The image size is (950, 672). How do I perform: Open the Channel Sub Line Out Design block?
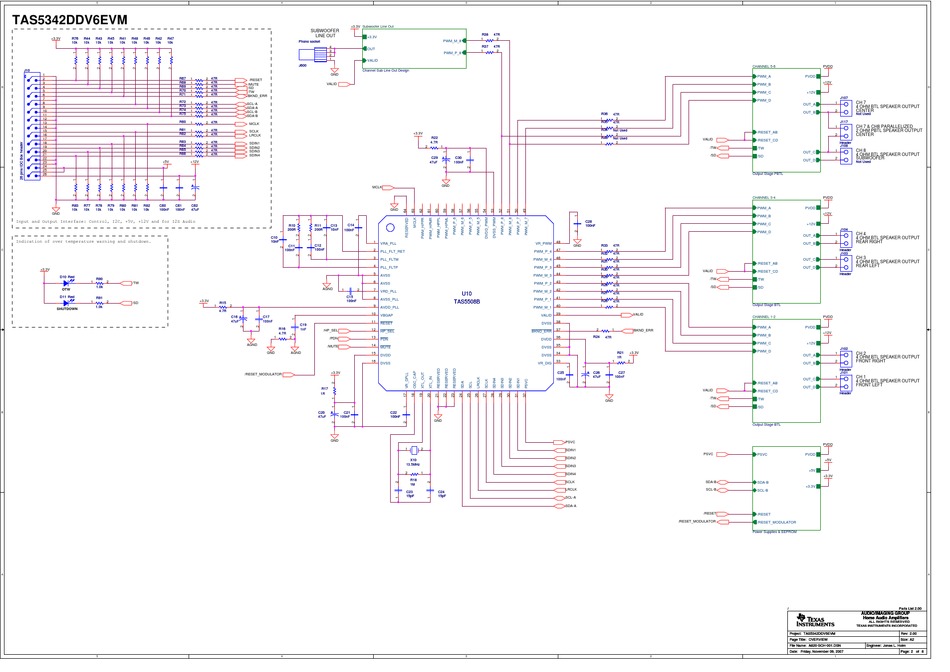pos(415,48)
